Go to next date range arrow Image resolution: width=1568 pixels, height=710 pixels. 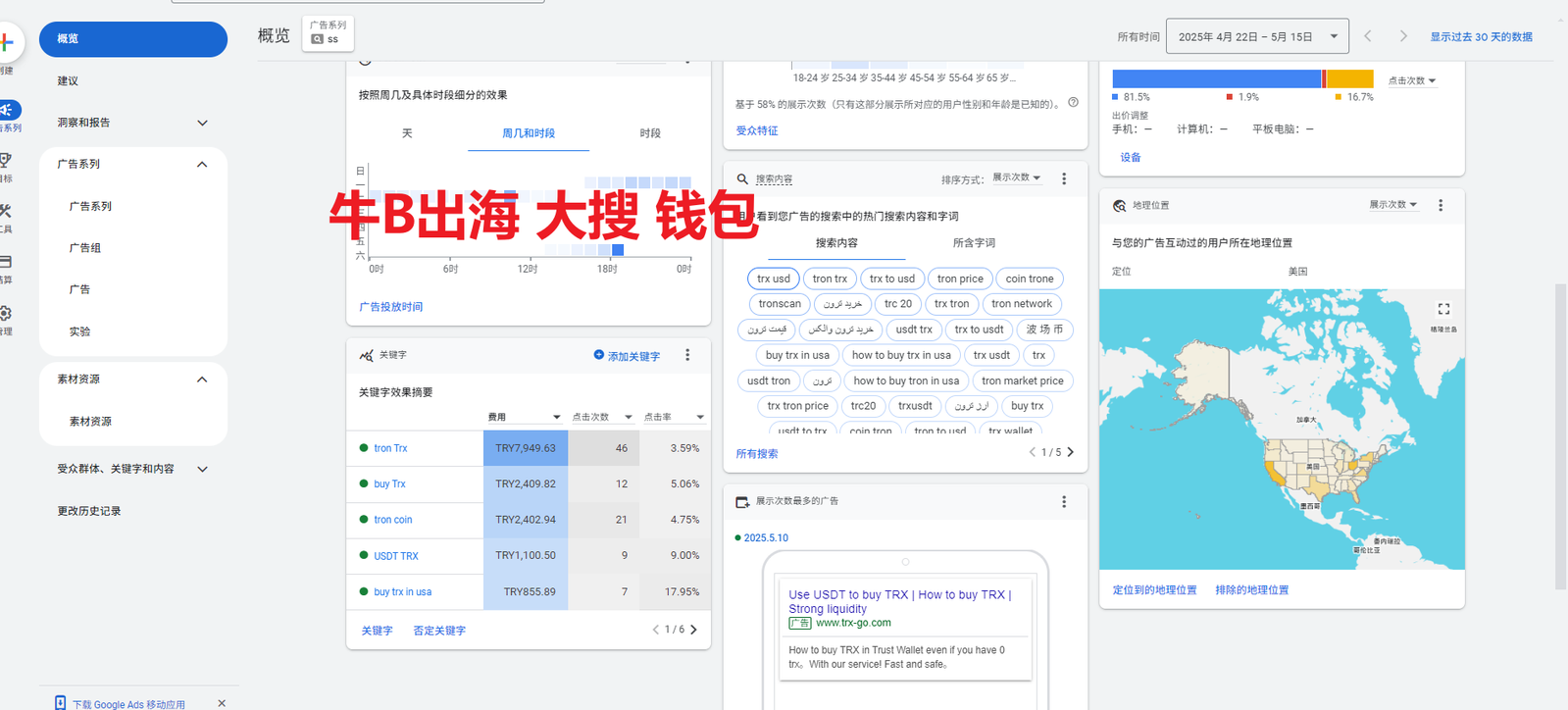[1403, 36]
